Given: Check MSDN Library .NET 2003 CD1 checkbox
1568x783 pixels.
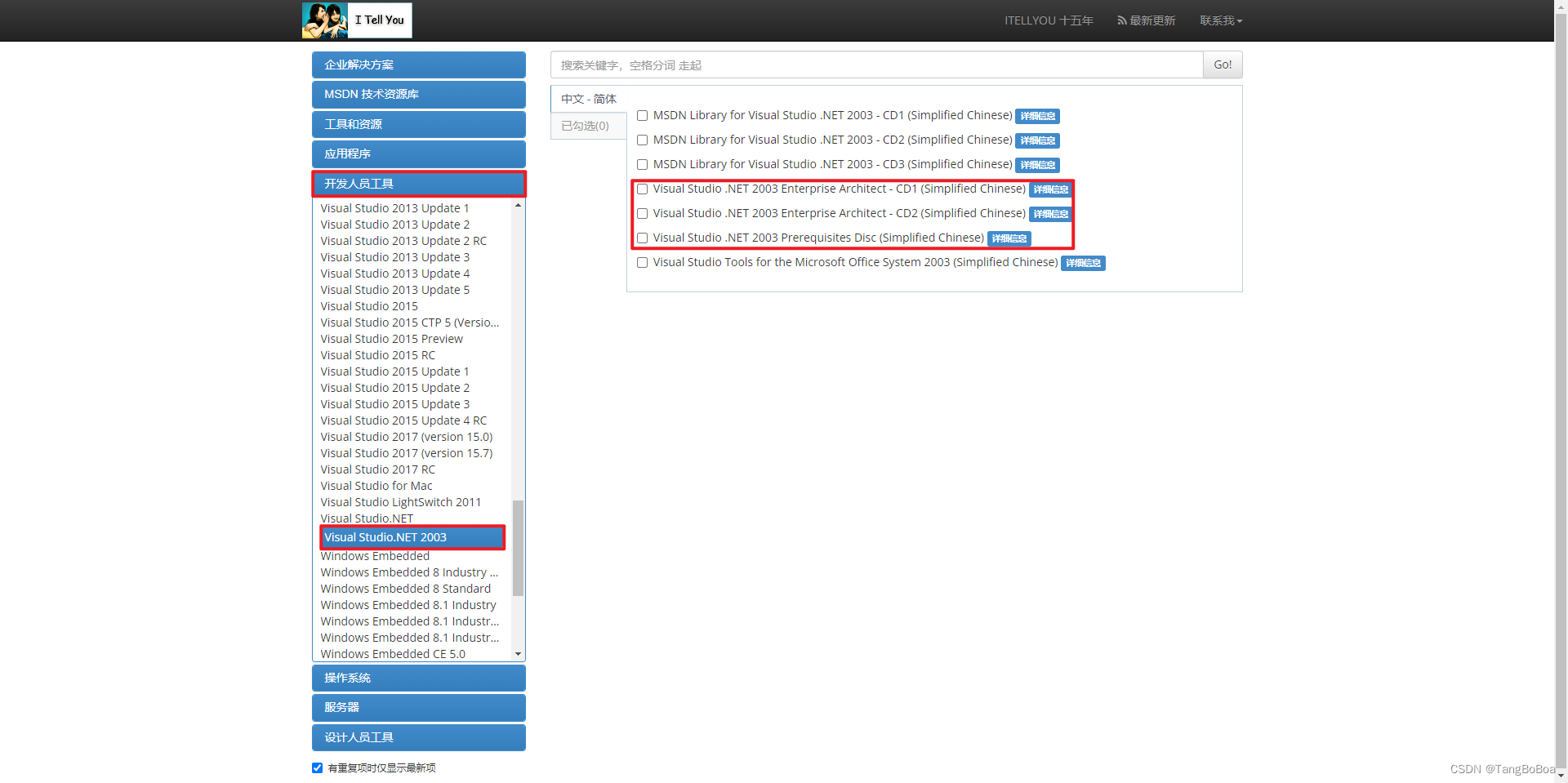Looking at the screenshot, I should [643, 116].
